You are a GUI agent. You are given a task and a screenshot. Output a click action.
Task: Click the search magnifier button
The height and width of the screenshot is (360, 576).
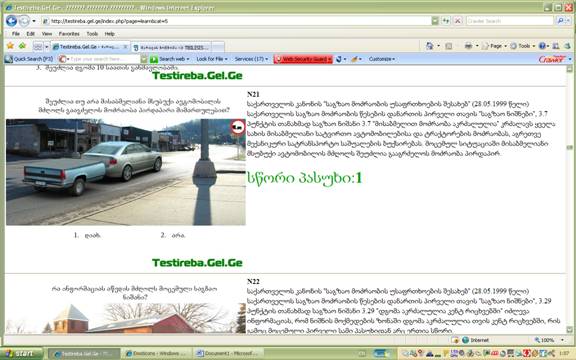(560, 21)
